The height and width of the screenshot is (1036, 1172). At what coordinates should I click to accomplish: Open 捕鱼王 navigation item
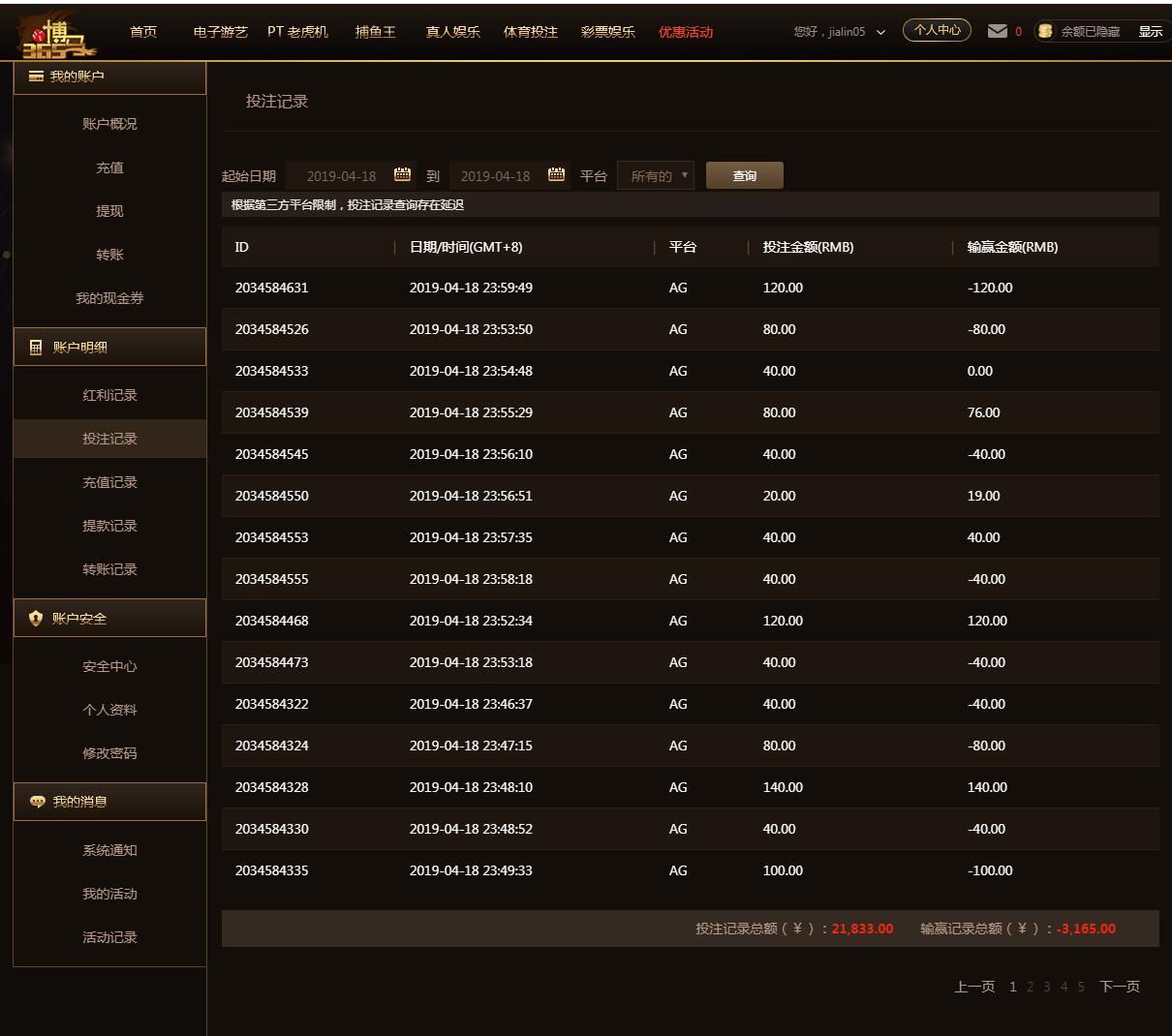click(376, 31)
